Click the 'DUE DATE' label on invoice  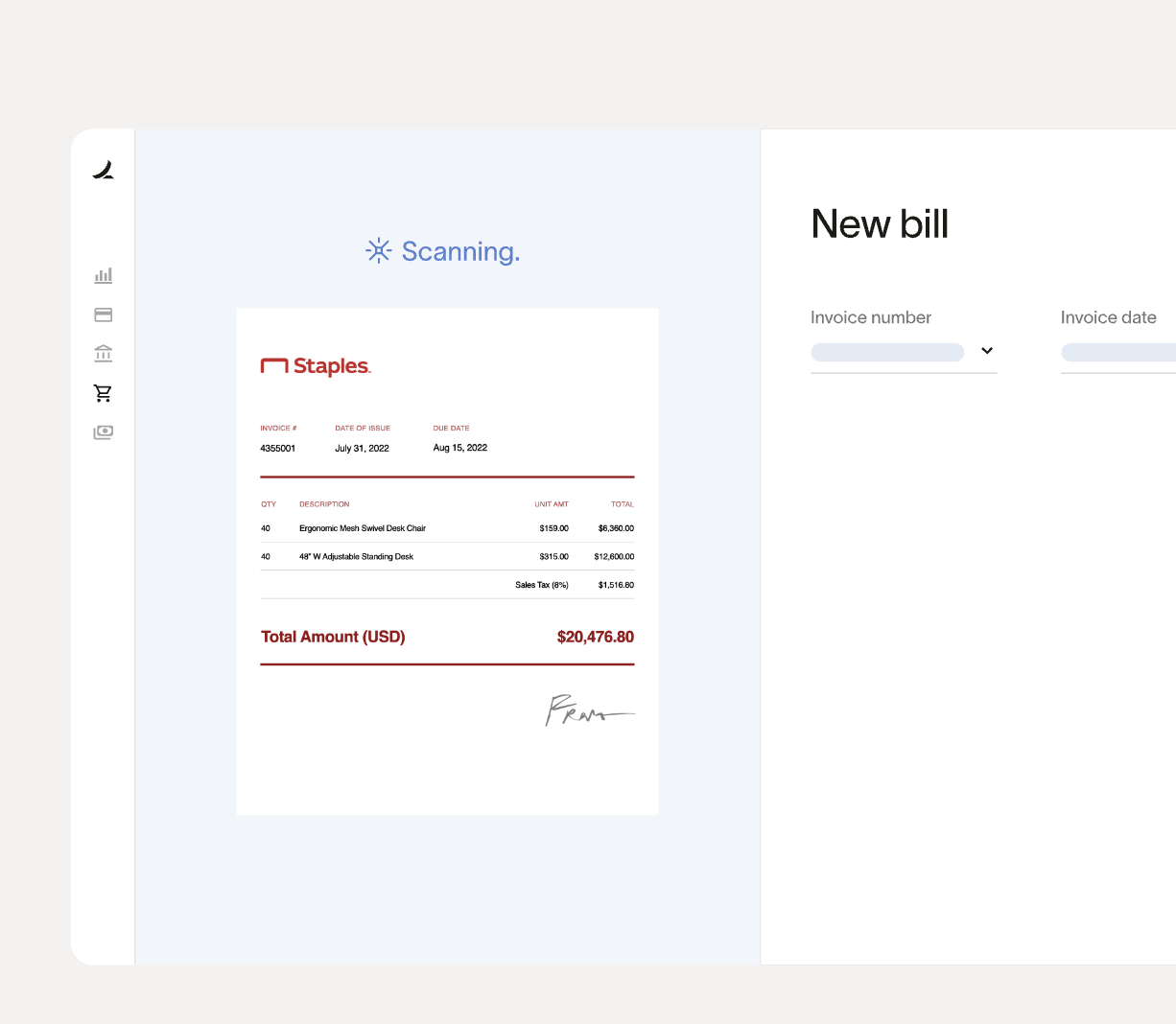(451, 429)
